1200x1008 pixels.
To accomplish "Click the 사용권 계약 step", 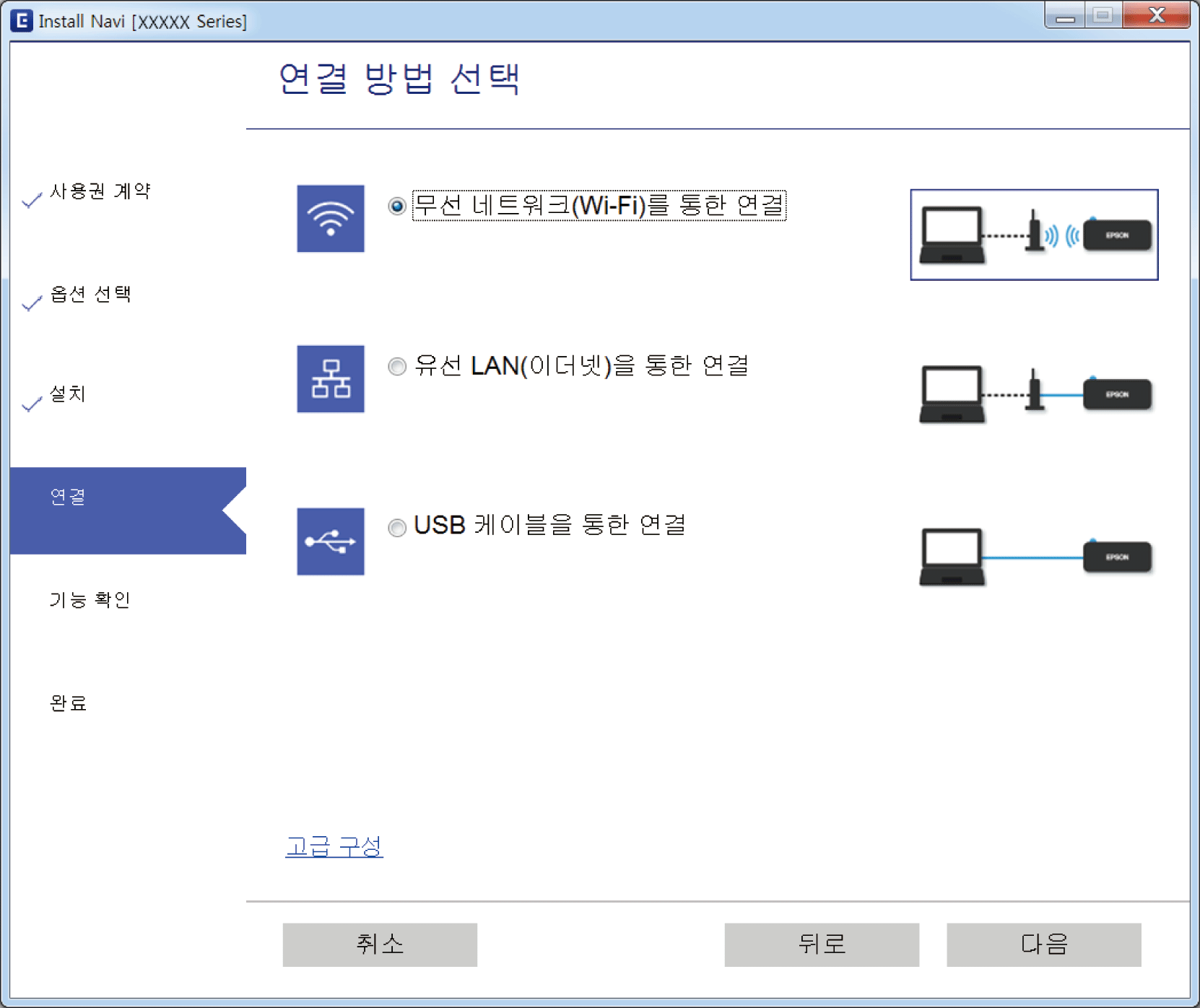I will click(x=100, y=191).
